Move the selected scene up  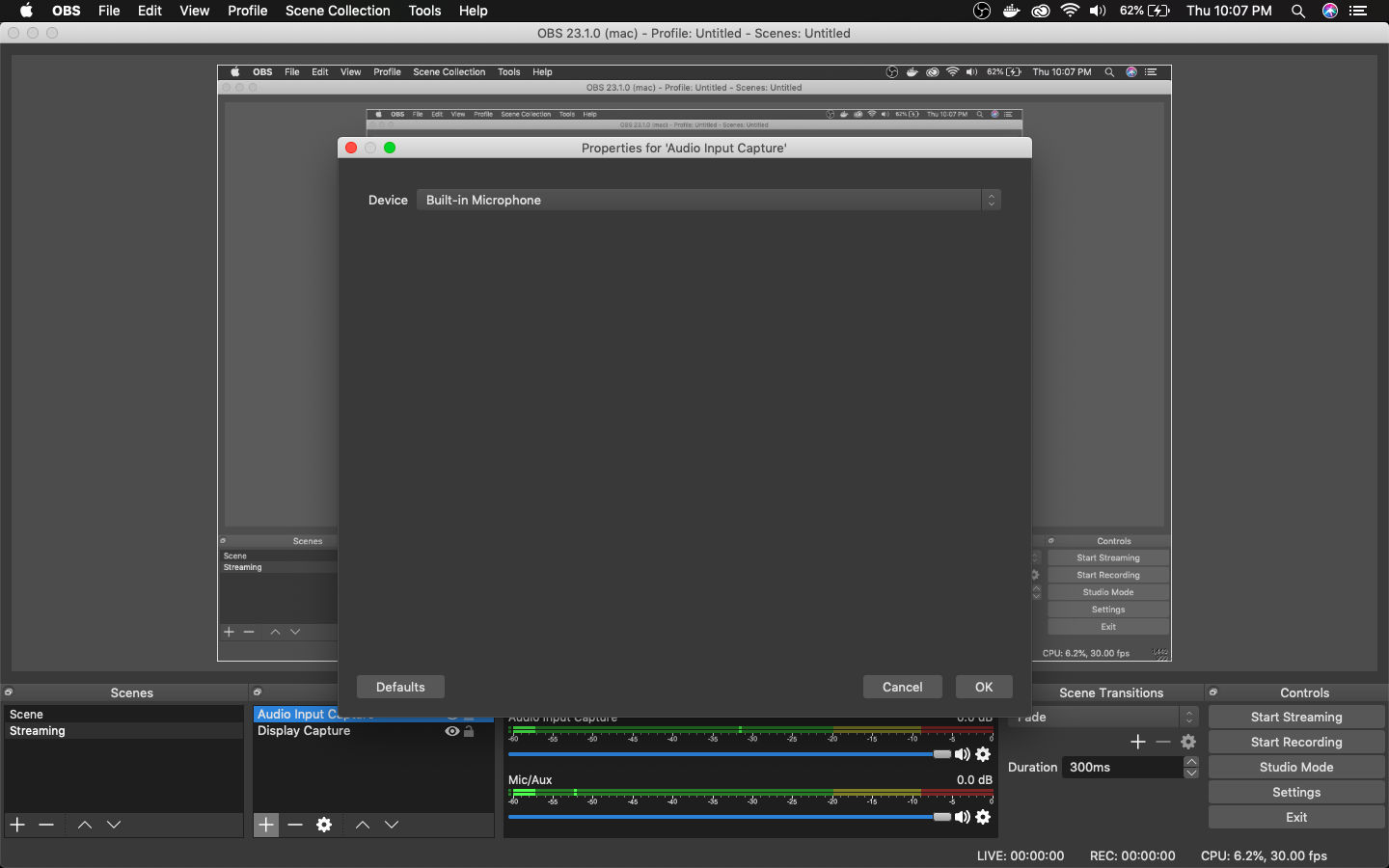pyautogui.click(x=85, y=825)
